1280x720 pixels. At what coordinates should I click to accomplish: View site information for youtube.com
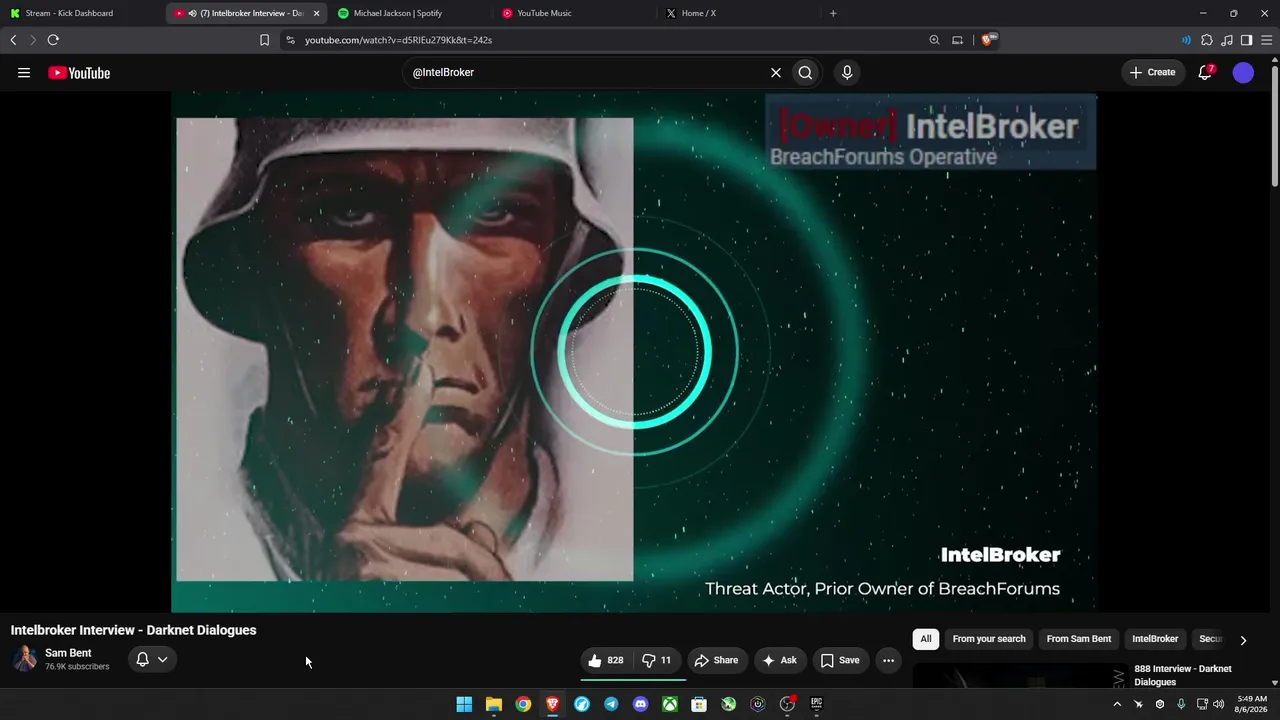tap(290, 40)
